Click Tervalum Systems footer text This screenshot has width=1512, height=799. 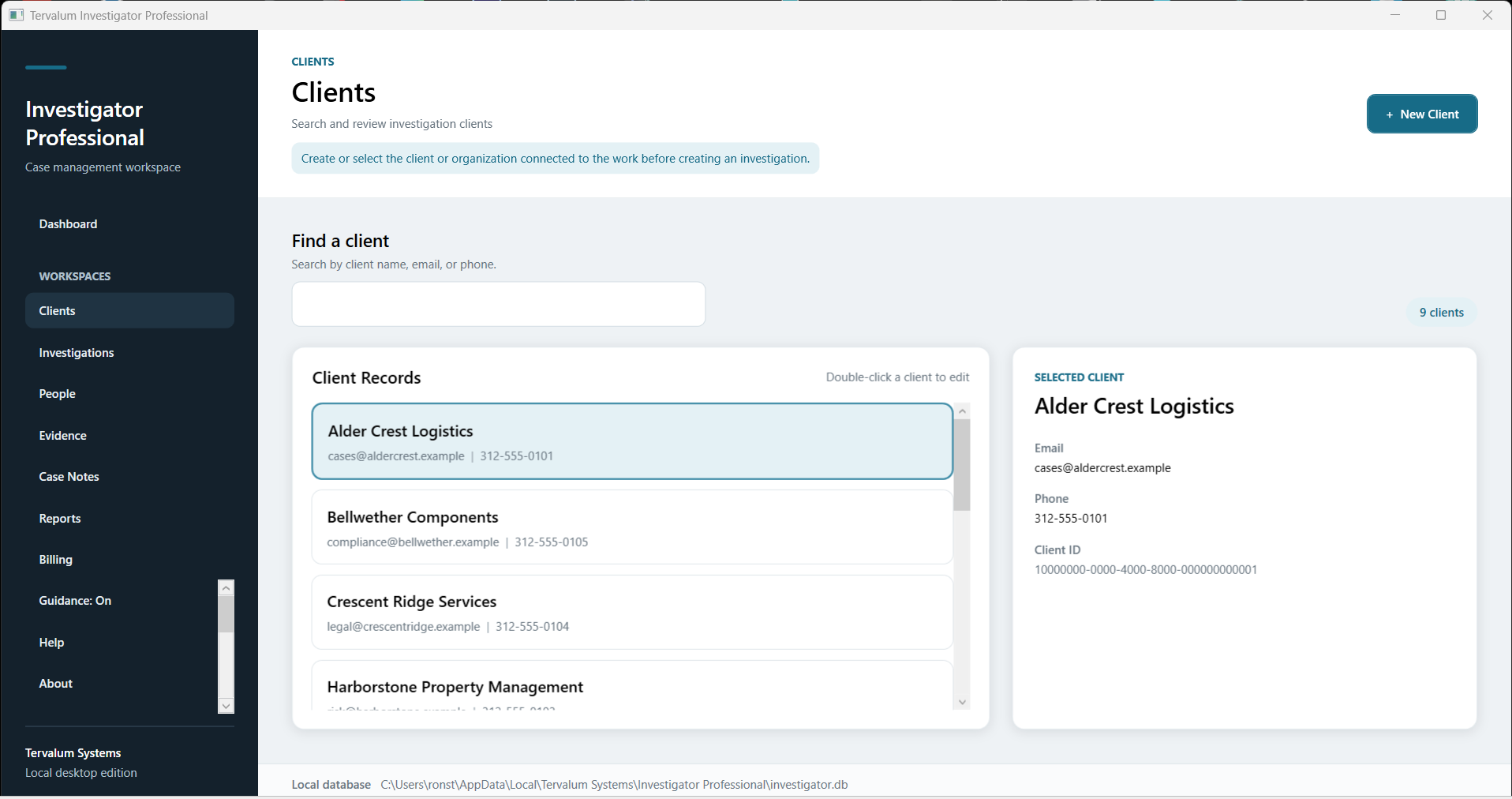(73, 752)
